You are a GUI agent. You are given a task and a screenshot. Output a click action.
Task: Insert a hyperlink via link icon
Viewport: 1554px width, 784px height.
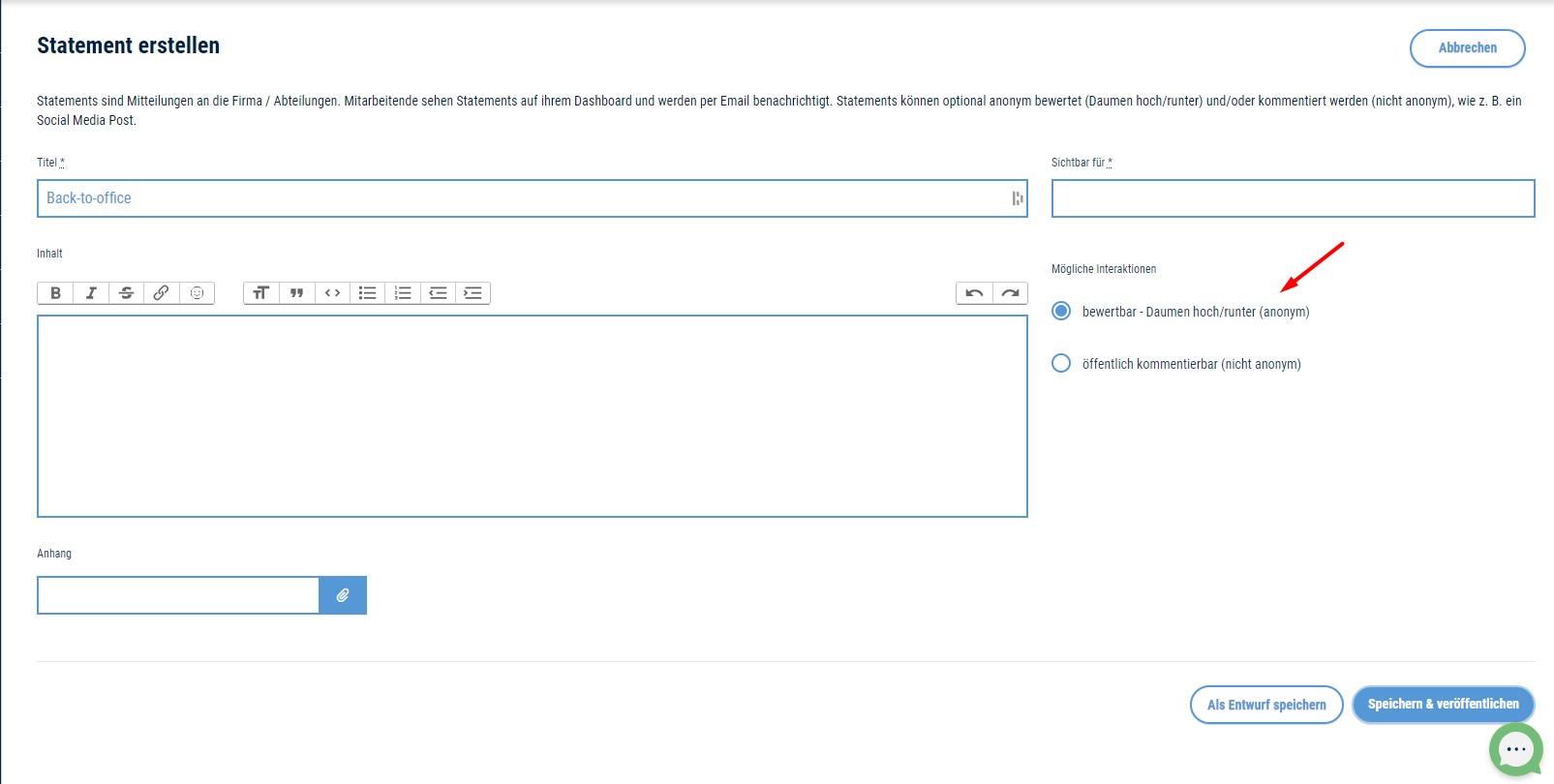tap(162, 293)
